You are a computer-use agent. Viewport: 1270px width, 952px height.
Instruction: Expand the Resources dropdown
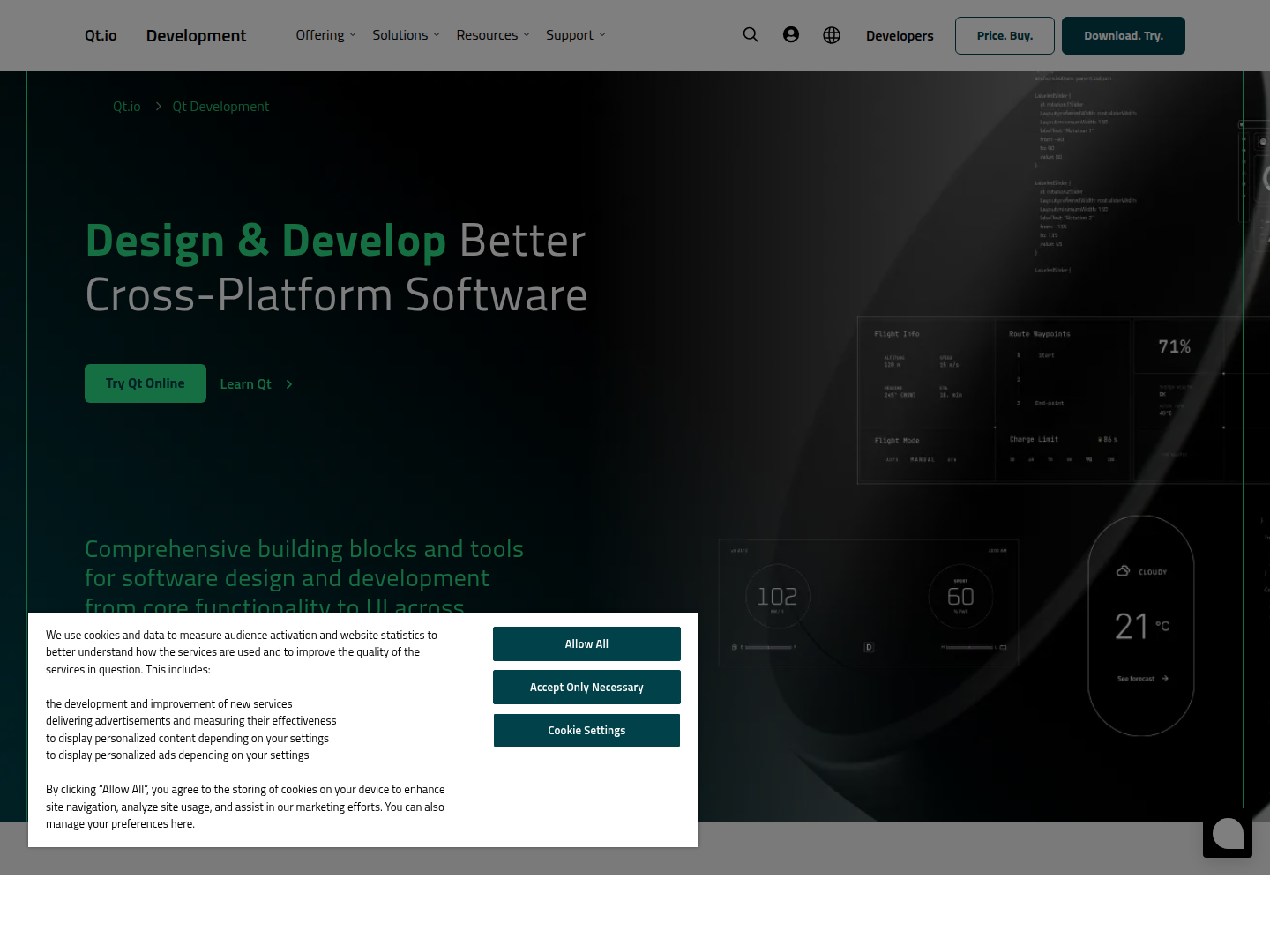tap(493, 35)
